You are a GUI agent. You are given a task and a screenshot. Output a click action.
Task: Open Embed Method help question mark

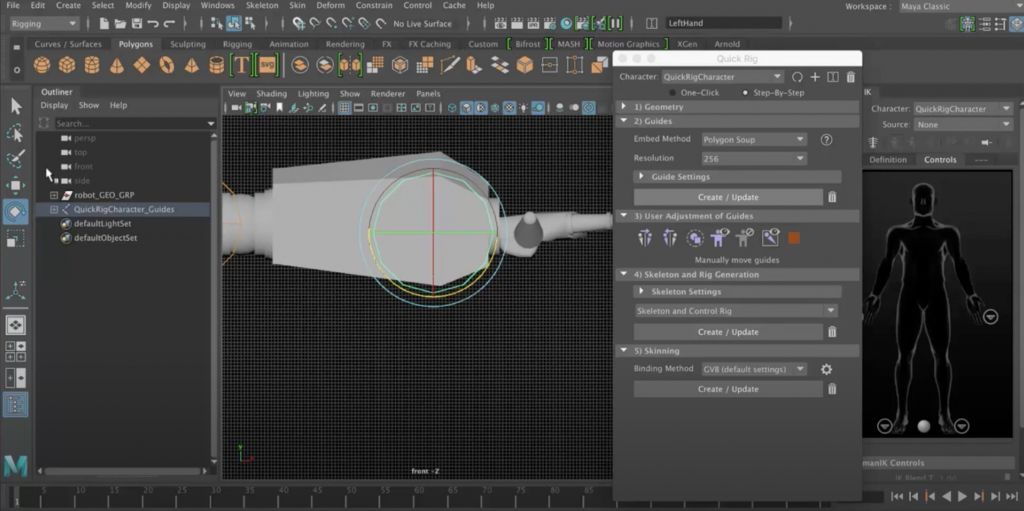pos(826,140)
